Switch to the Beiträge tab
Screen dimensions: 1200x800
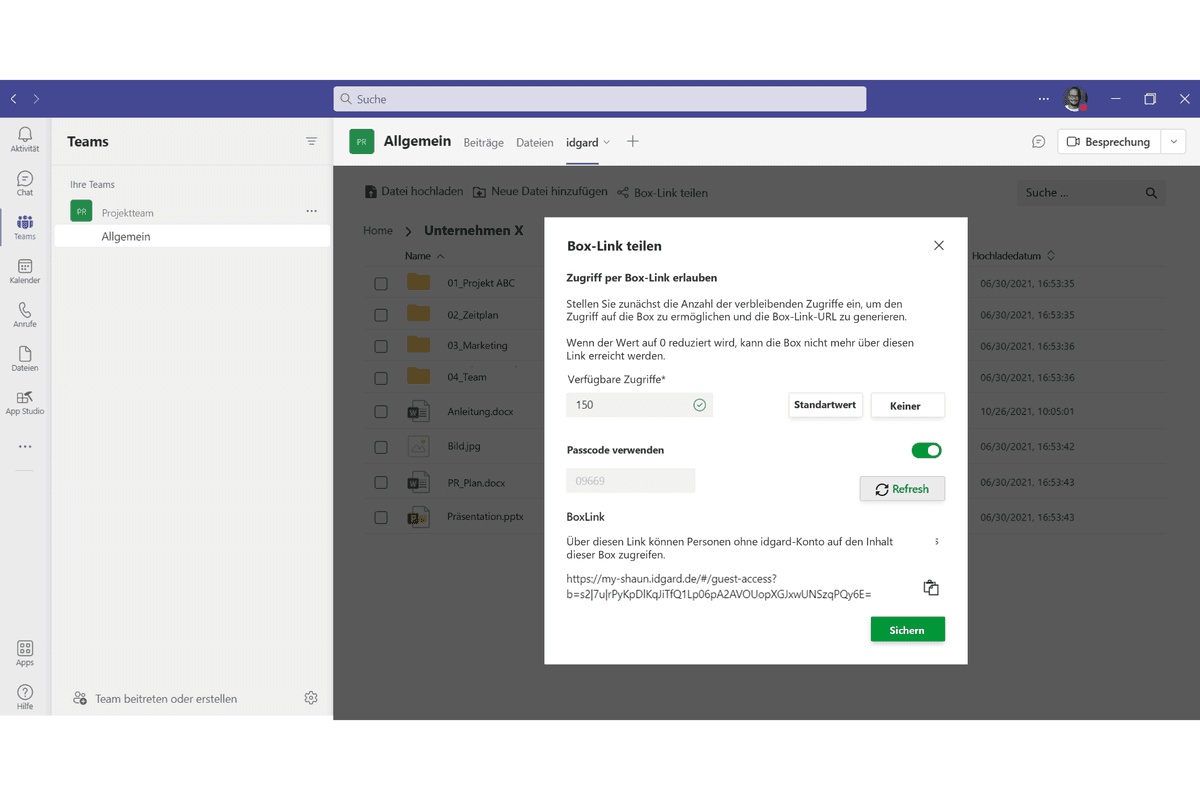coord(484,143)
